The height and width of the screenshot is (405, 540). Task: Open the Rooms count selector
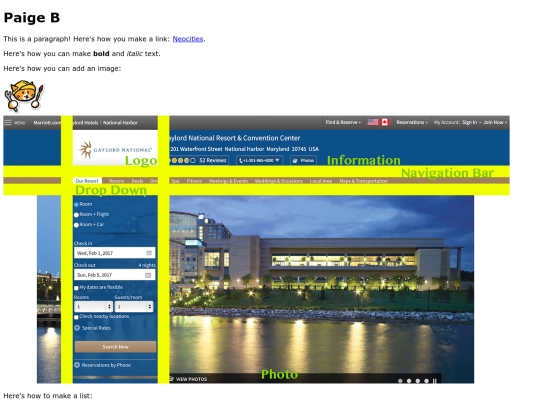click(94, 307)
